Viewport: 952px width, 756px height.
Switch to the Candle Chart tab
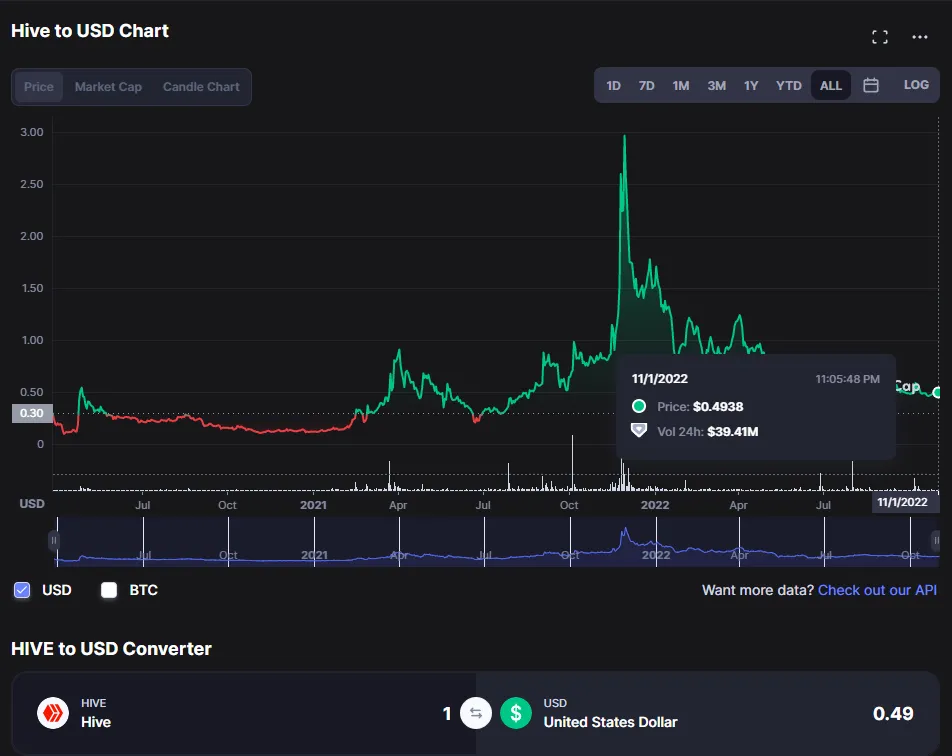[201, 87]
